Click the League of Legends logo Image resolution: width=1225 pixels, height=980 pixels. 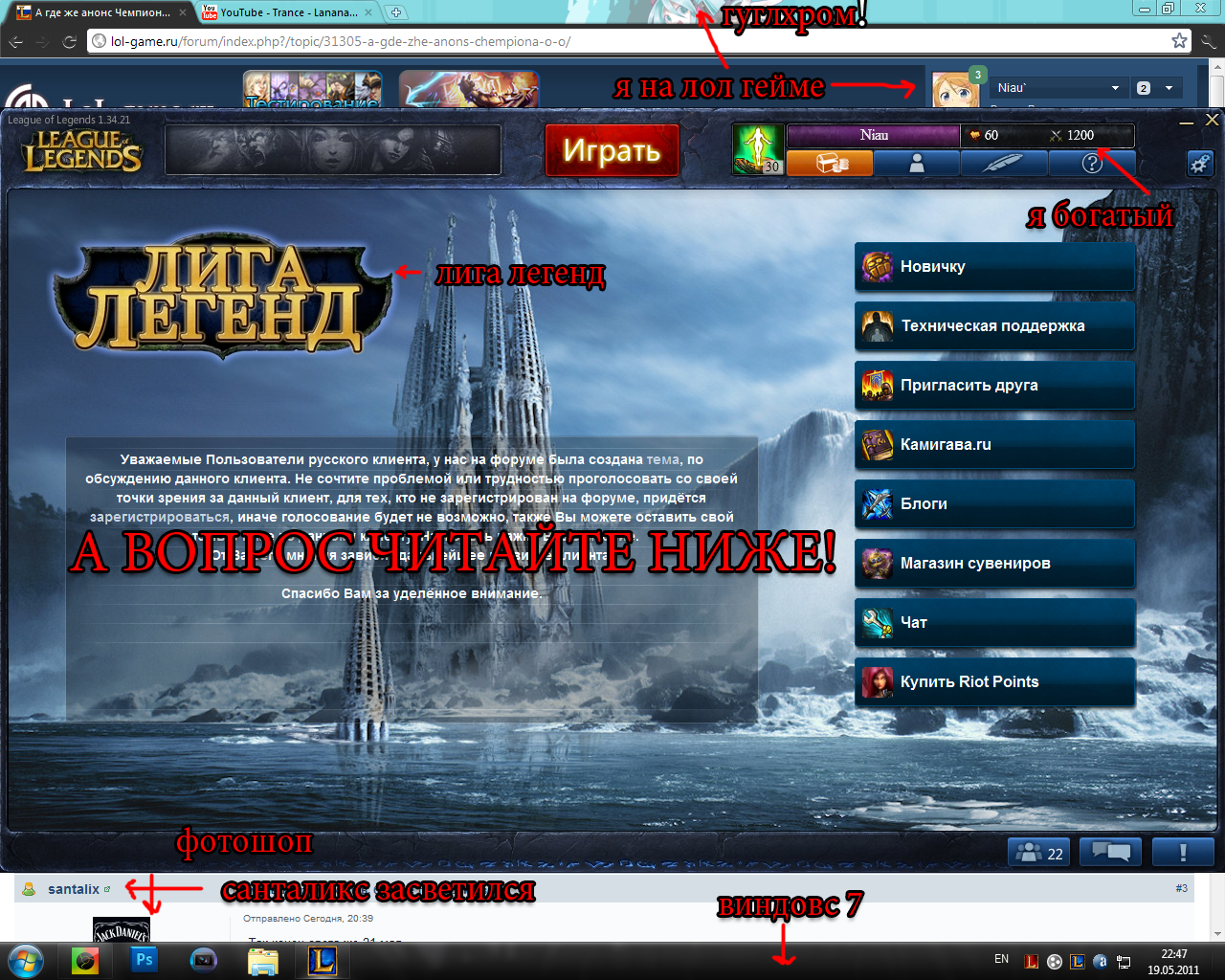82,151
